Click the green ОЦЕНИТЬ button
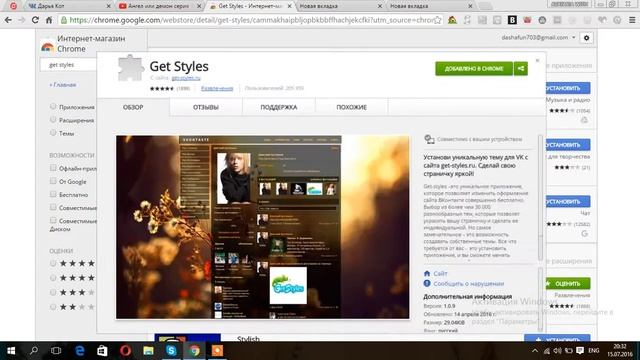640x360 pixels. pos(567,283)
